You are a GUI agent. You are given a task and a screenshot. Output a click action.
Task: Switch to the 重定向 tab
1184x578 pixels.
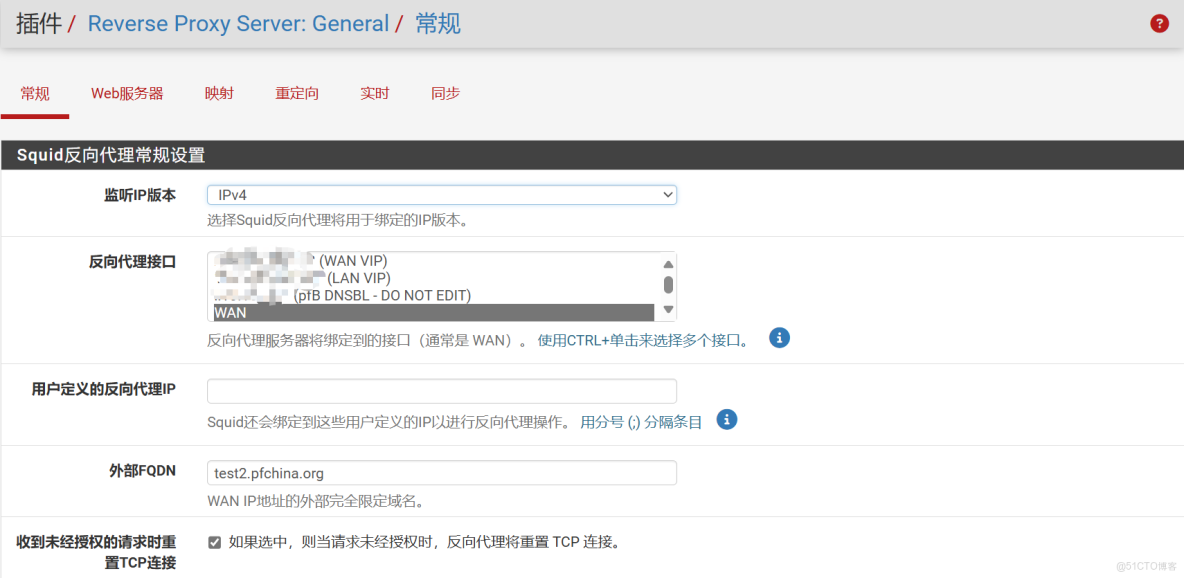pyautogui.click(x=296, y=93)
